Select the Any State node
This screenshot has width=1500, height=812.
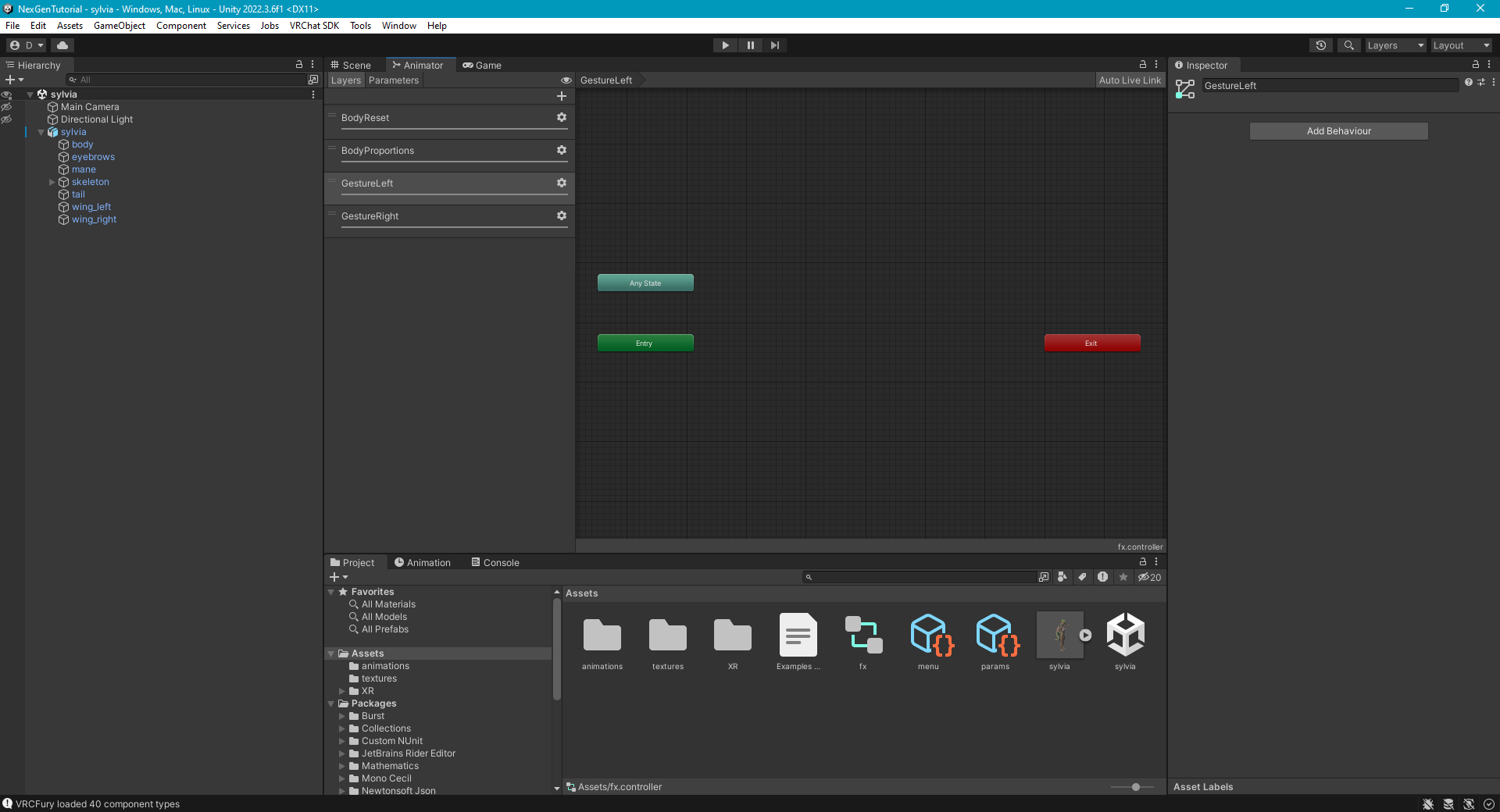[645, 283]
